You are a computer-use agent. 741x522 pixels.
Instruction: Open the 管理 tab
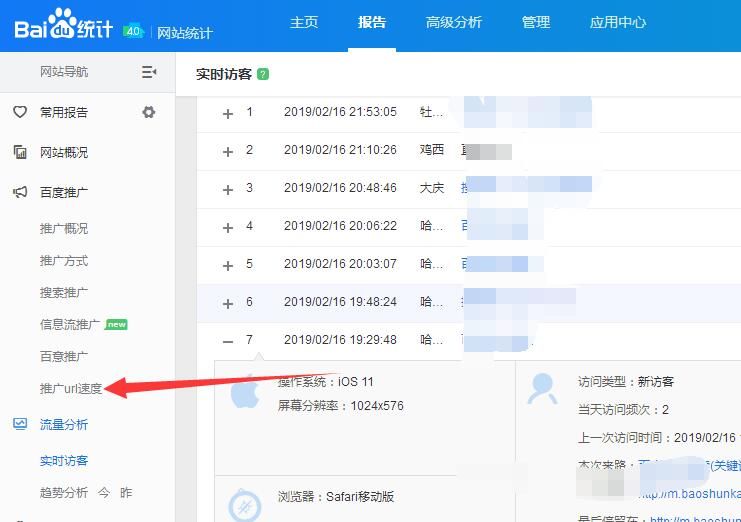[536, 22]
